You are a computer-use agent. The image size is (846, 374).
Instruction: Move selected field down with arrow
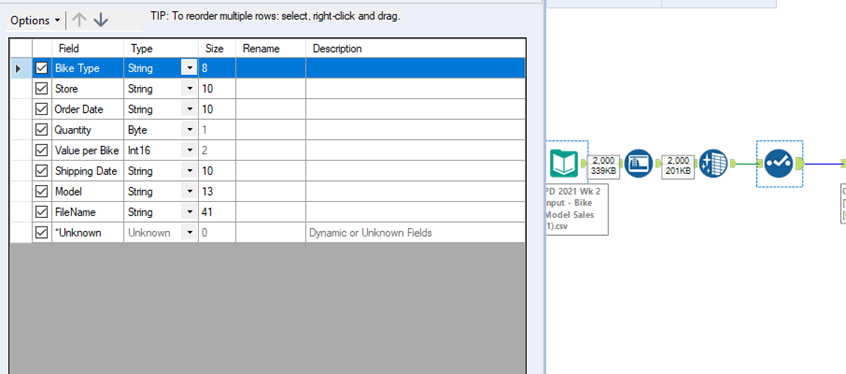click(x=101, y=21)
